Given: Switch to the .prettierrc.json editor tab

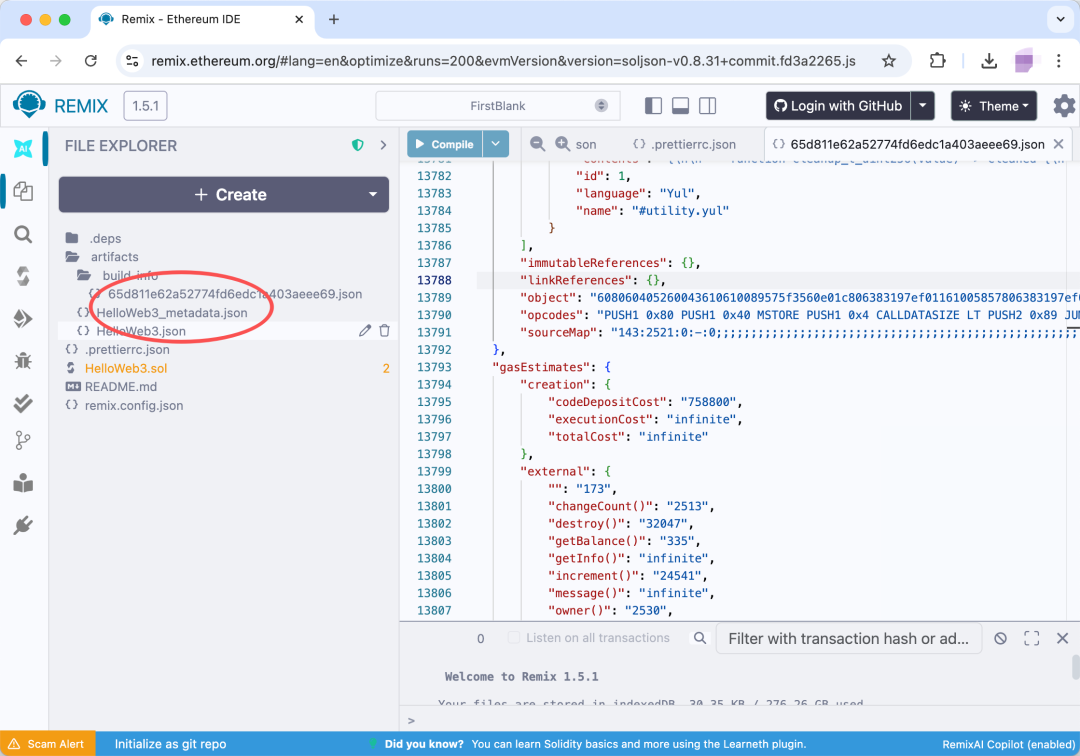Looking at the screenshot, I should coord(685,144).
